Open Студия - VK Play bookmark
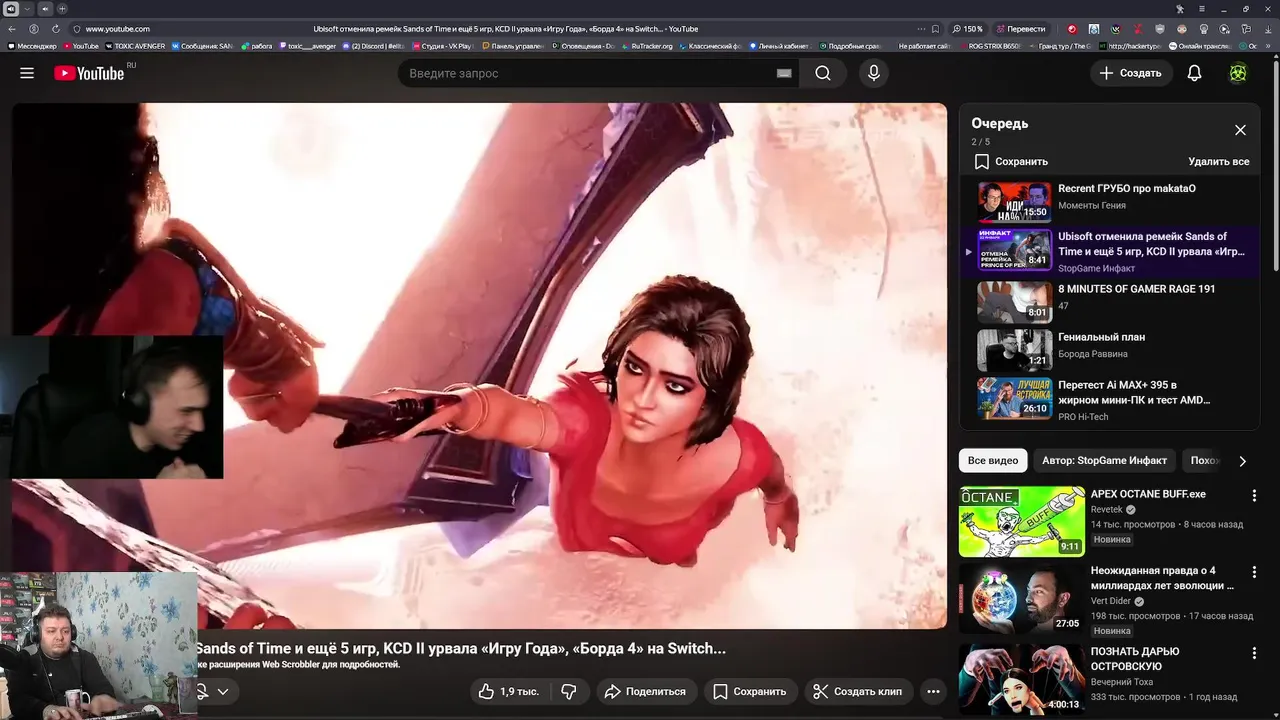The height and width of the screenshot is (720, 1280). pos(442,46)
